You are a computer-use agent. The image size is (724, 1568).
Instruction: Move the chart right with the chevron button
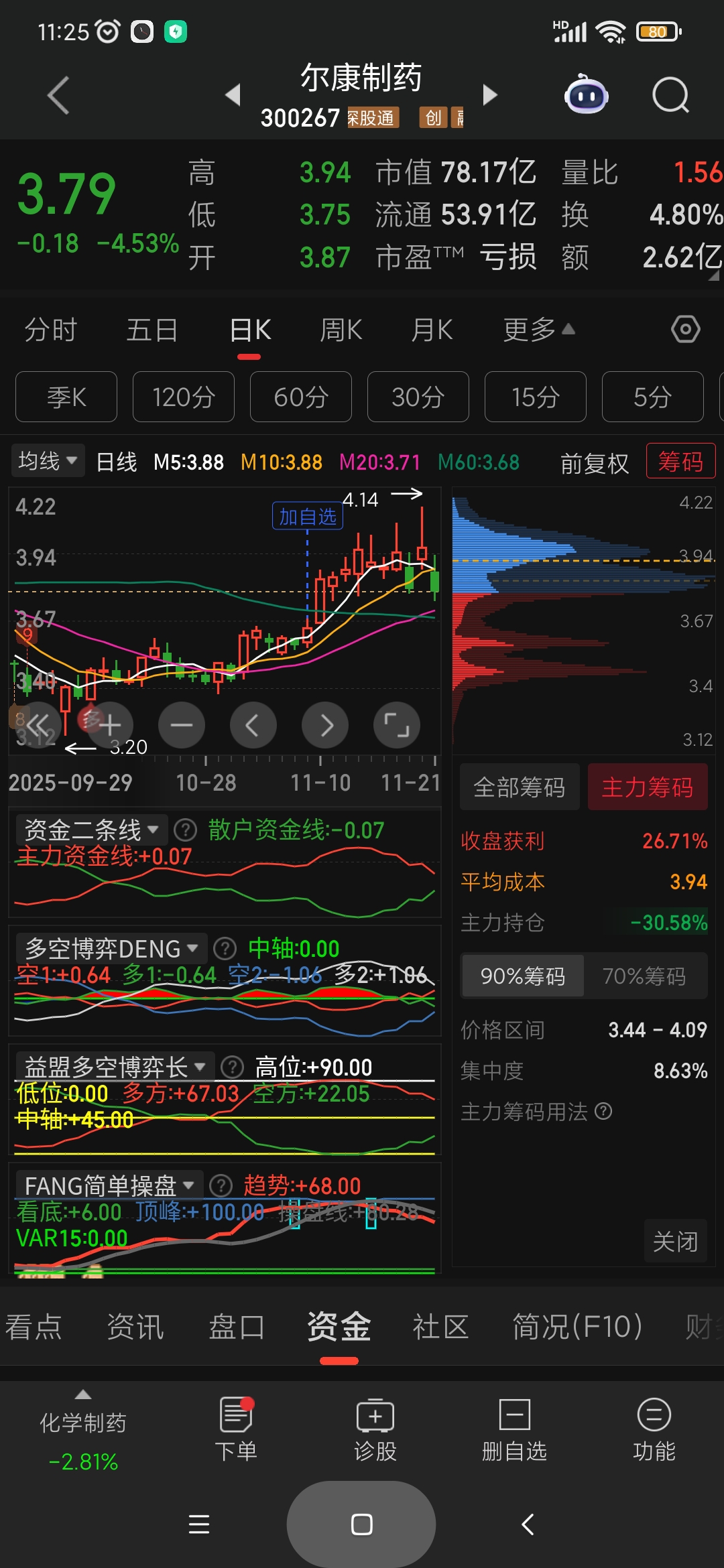click(325, 725)
